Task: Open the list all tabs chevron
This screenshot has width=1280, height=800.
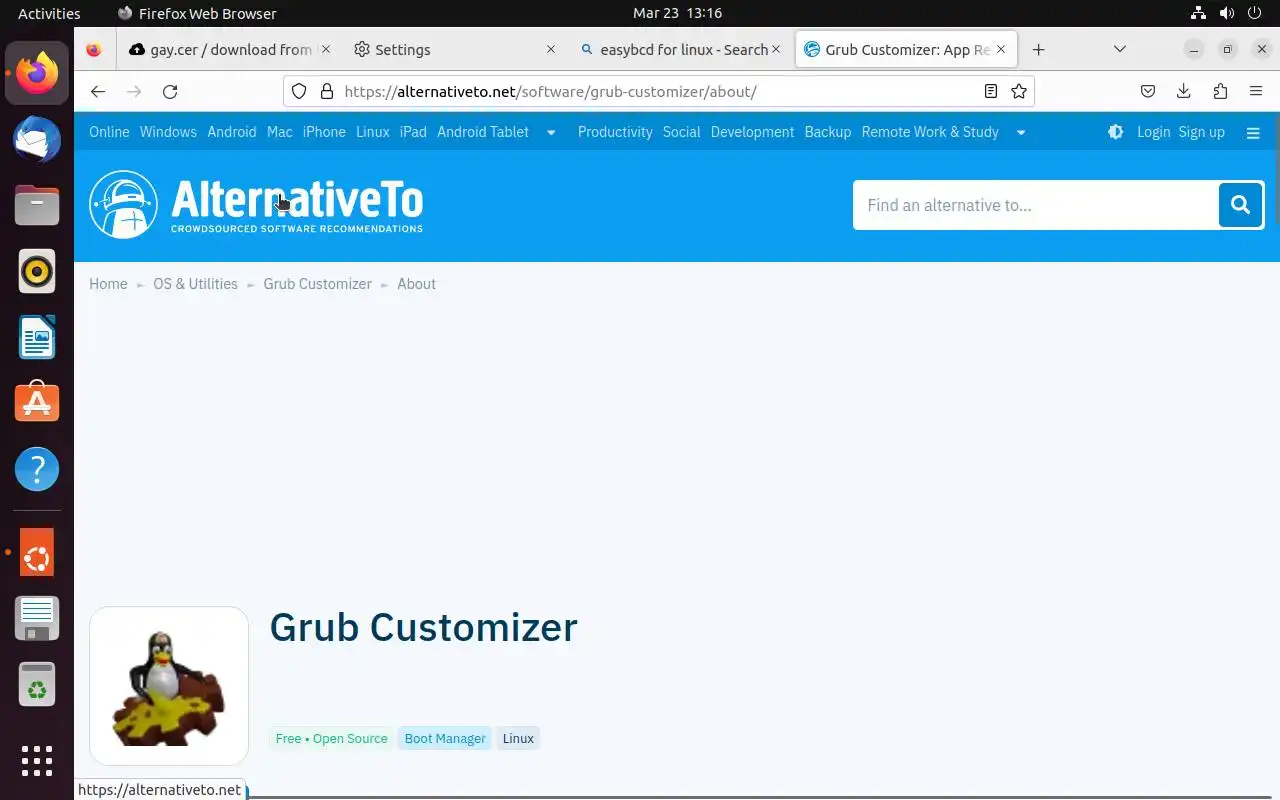Action: 1120,49
